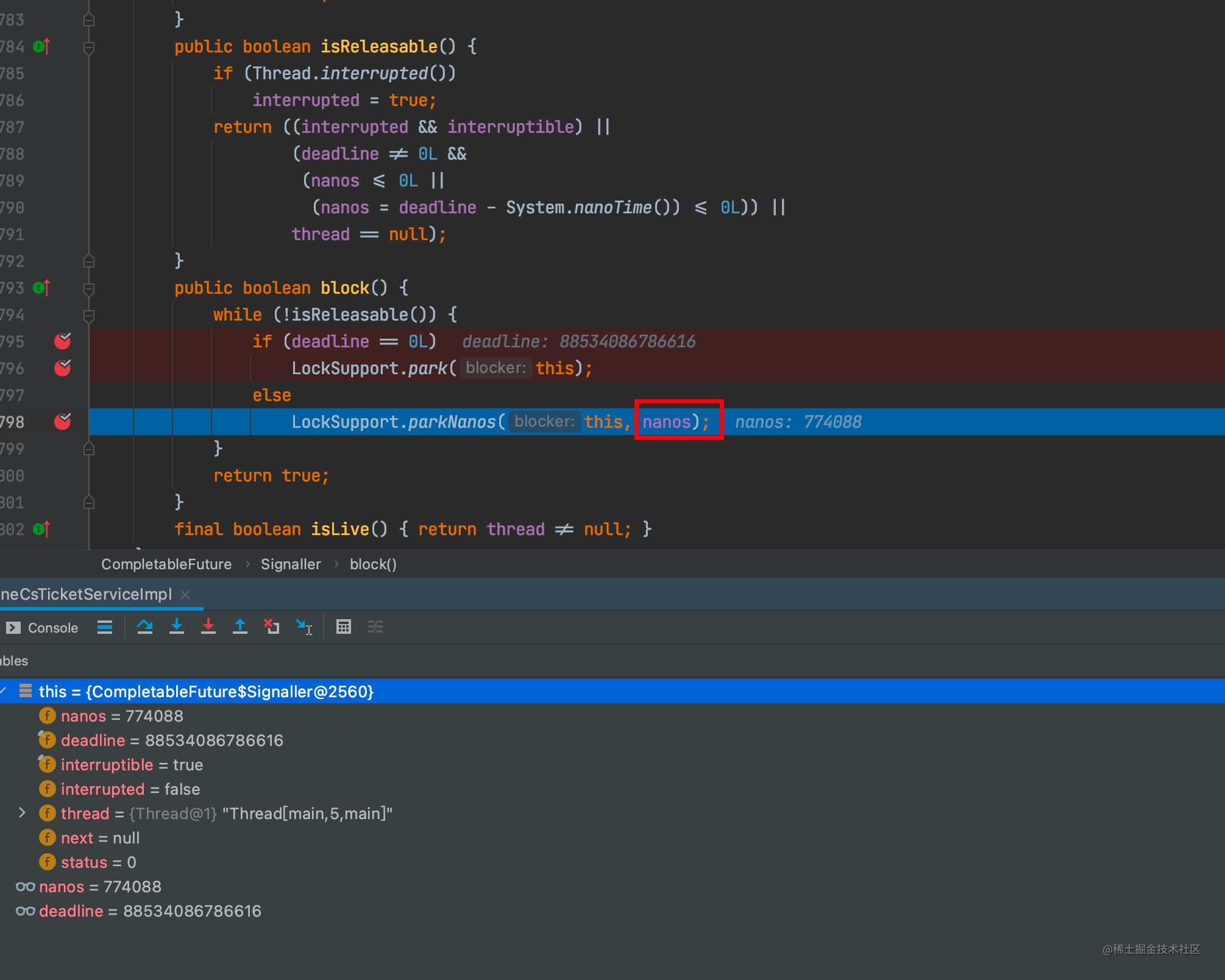This screenshot has width=1225, height=980.
Task: Click the field icon beside next variable
Action: 47,837
